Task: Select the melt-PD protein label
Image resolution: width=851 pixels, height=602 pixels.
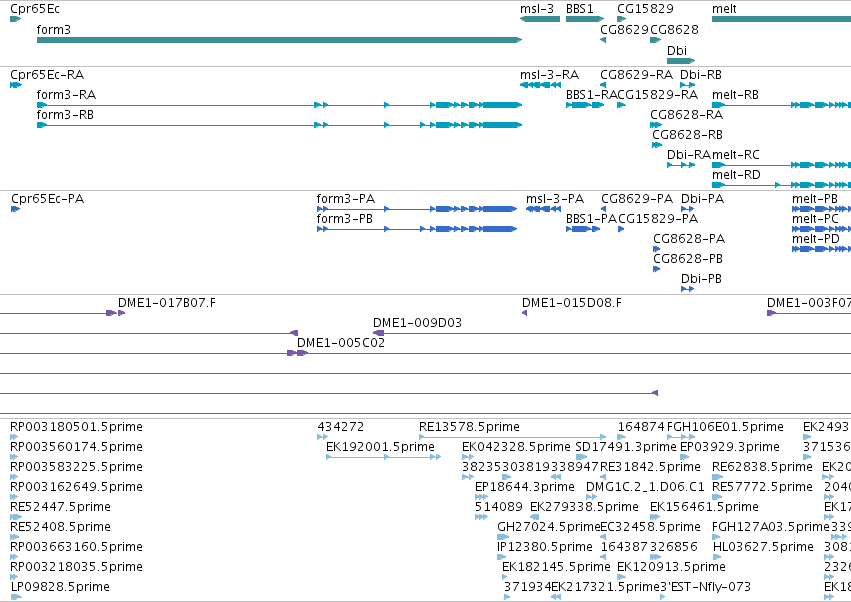Action: pyautogui.click(x=816, y=239)
